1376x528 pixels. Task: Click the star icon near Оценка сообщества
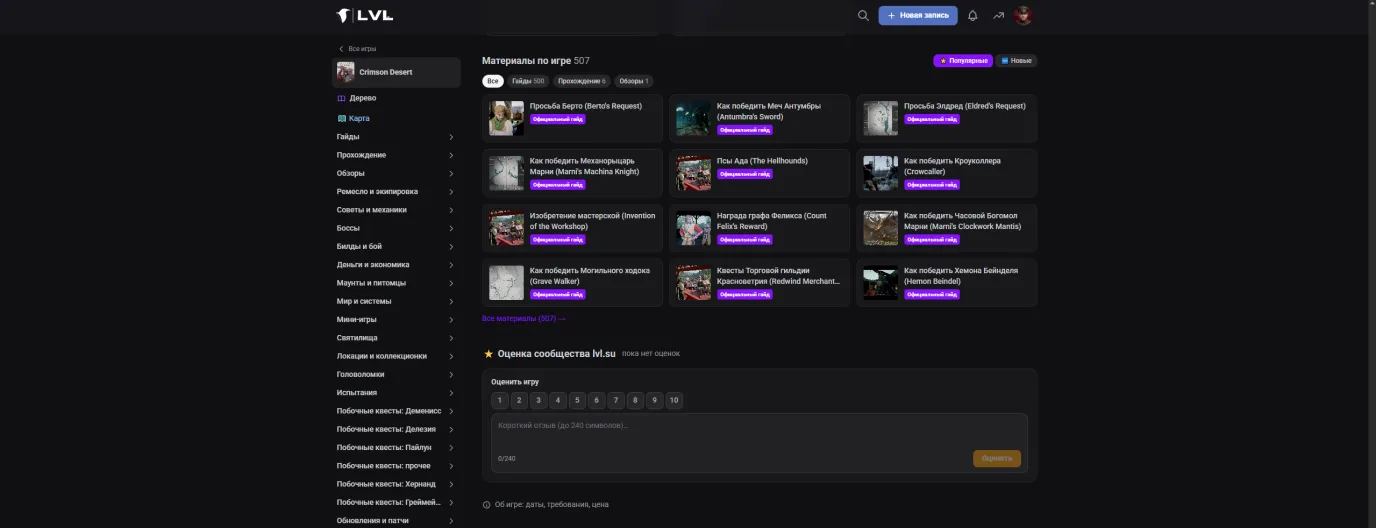pyautogui.click(x=488, y=354)
